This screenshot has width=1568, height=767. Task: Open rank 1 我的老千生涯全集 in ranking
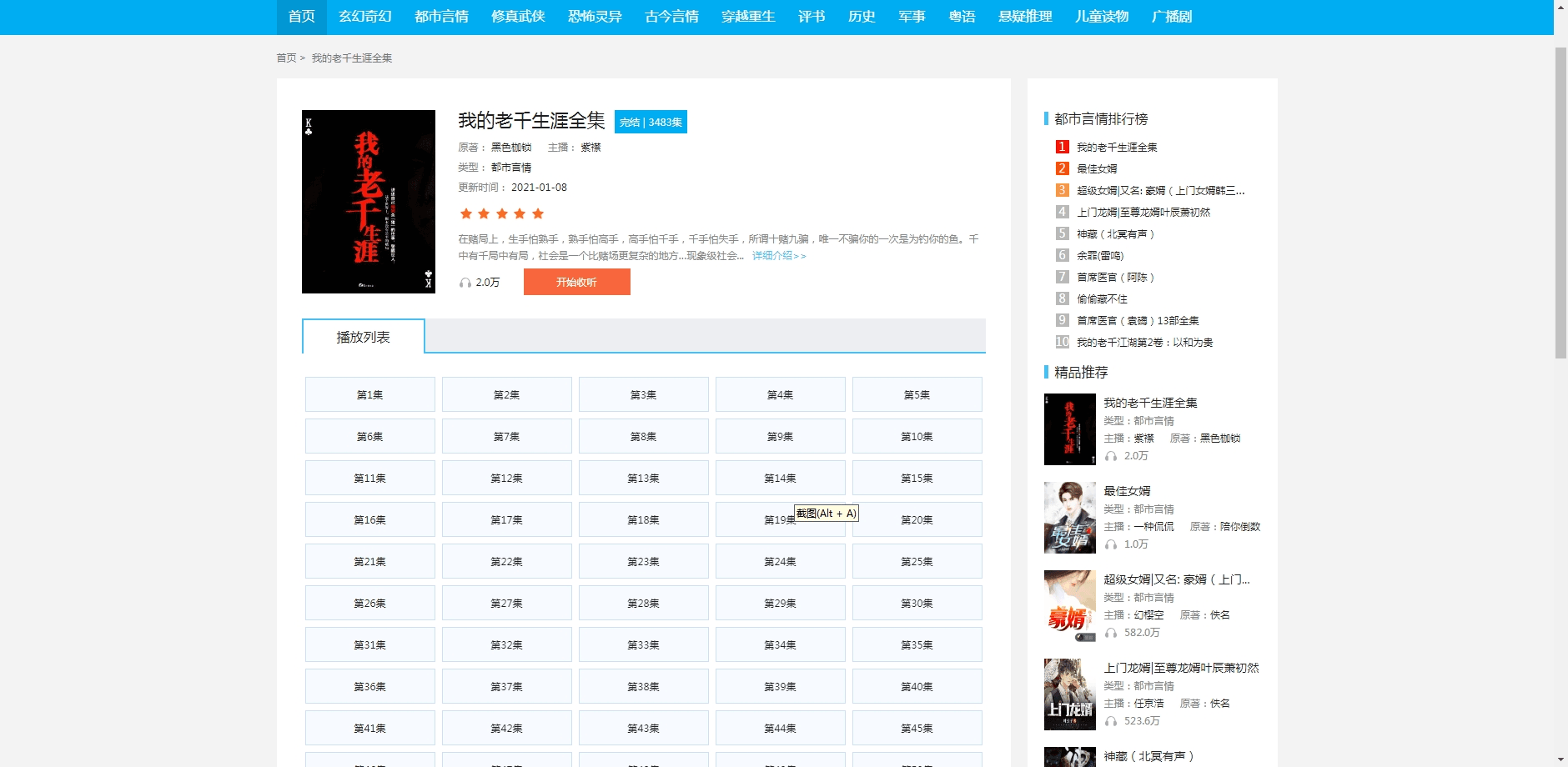click(x=1117, y=148)
